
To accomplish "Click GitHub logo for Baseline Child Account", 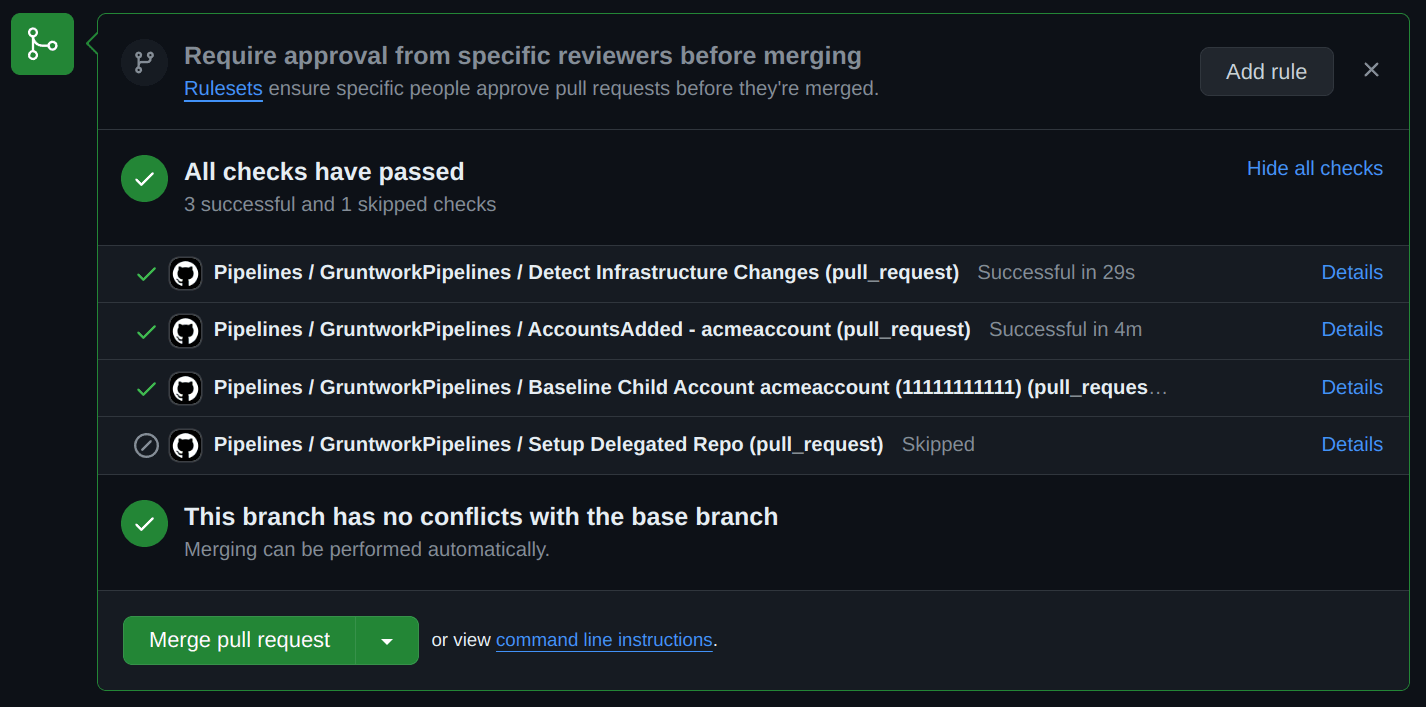I will 185,388.
